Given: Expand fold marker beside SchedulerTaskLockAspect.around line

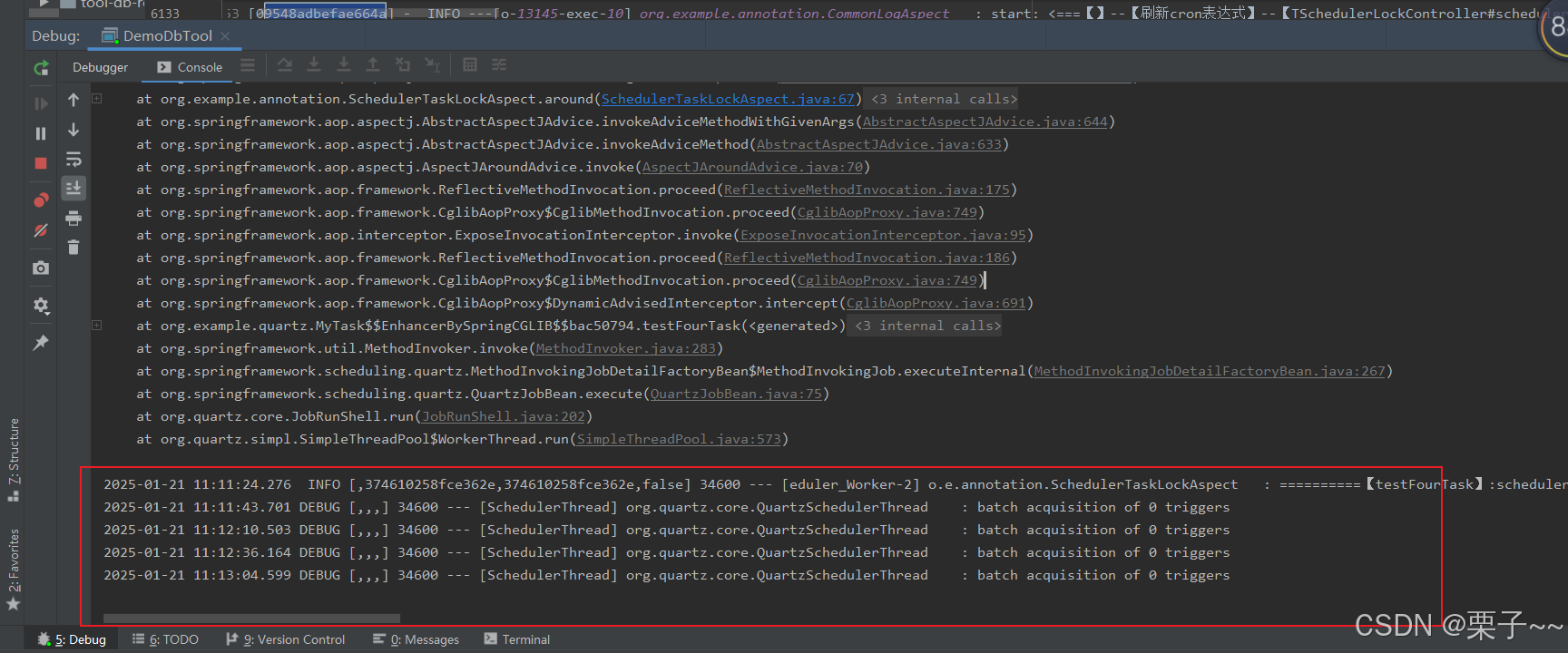Looking at the screenshot, I should [x=97, y=99].
